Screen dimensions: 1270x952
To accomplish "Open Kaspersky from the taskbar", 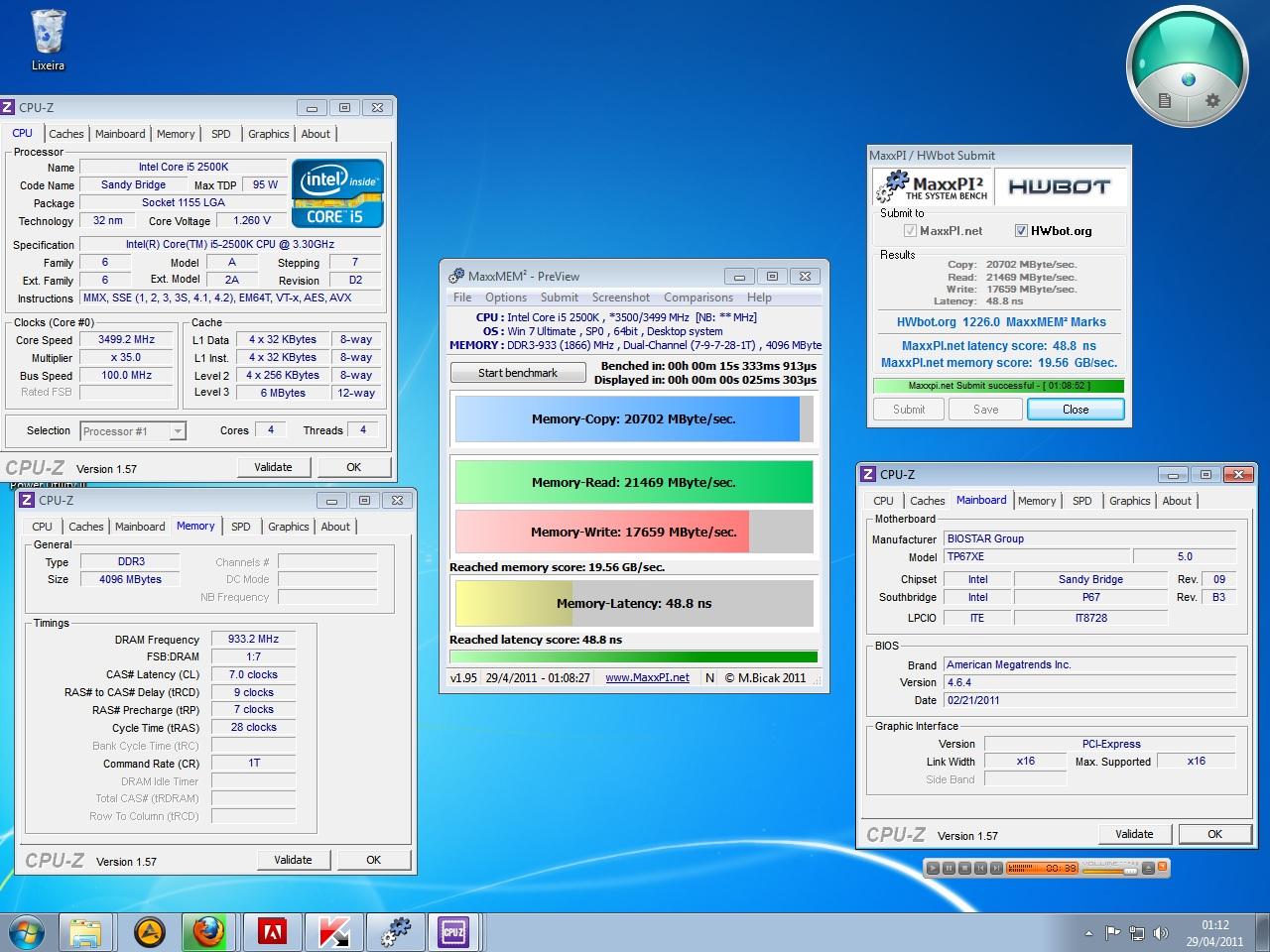I will click(x=333, y=932).
